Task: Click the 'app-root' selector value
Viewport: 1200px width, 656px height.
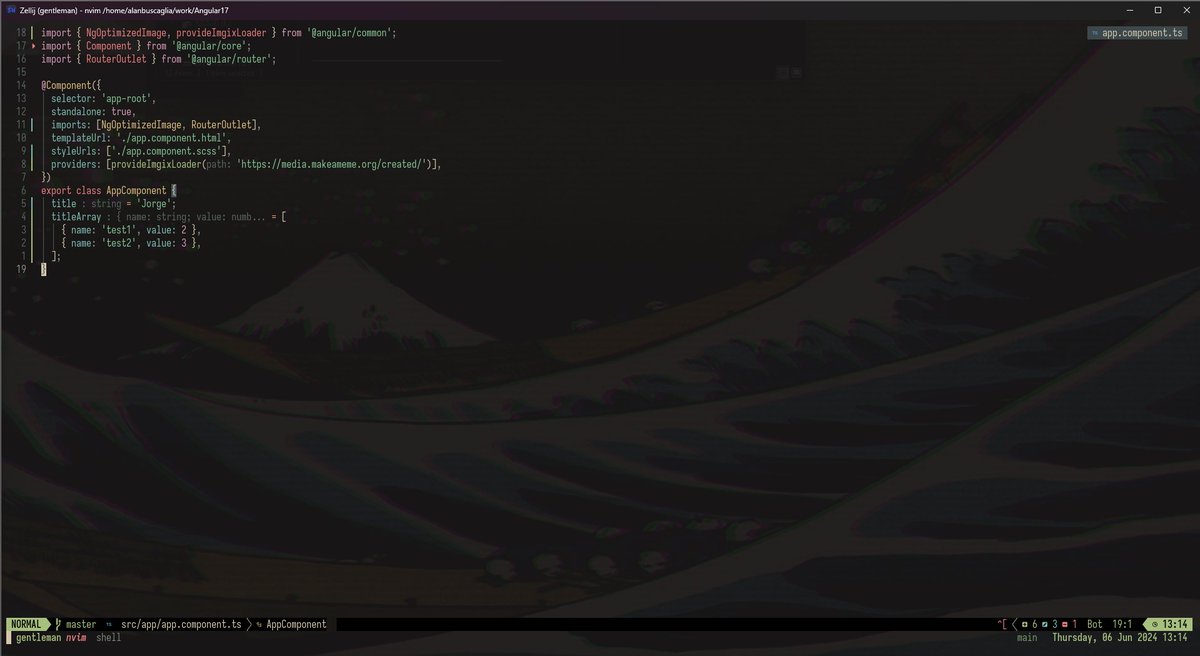Action: tap(128, 98)
